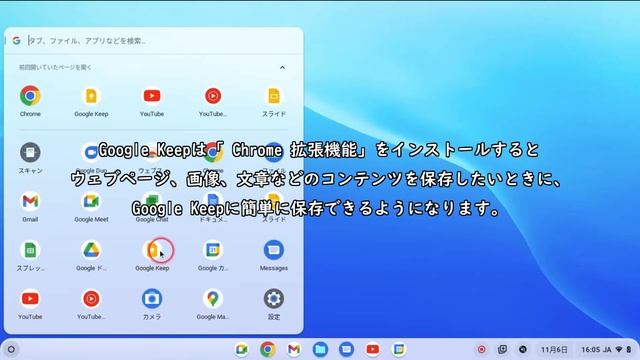Image resolution: width=640 pixels, height=360 pixels.
Task: Open the calendar via the 11月6日 date
Action: click(x=554, y=350)
